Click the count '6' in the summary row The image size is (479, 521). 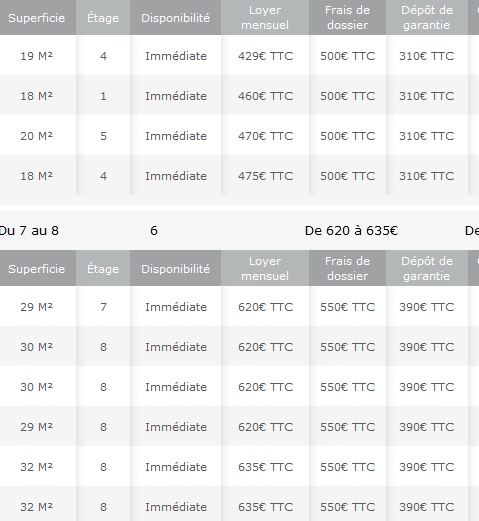[154, 231]
